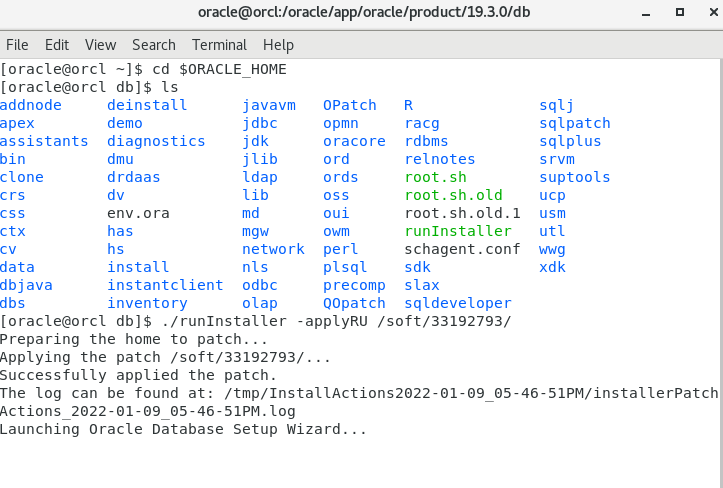Open the Help menu
The width and height of the screenshot is (723, 488).
pos(278,45)
